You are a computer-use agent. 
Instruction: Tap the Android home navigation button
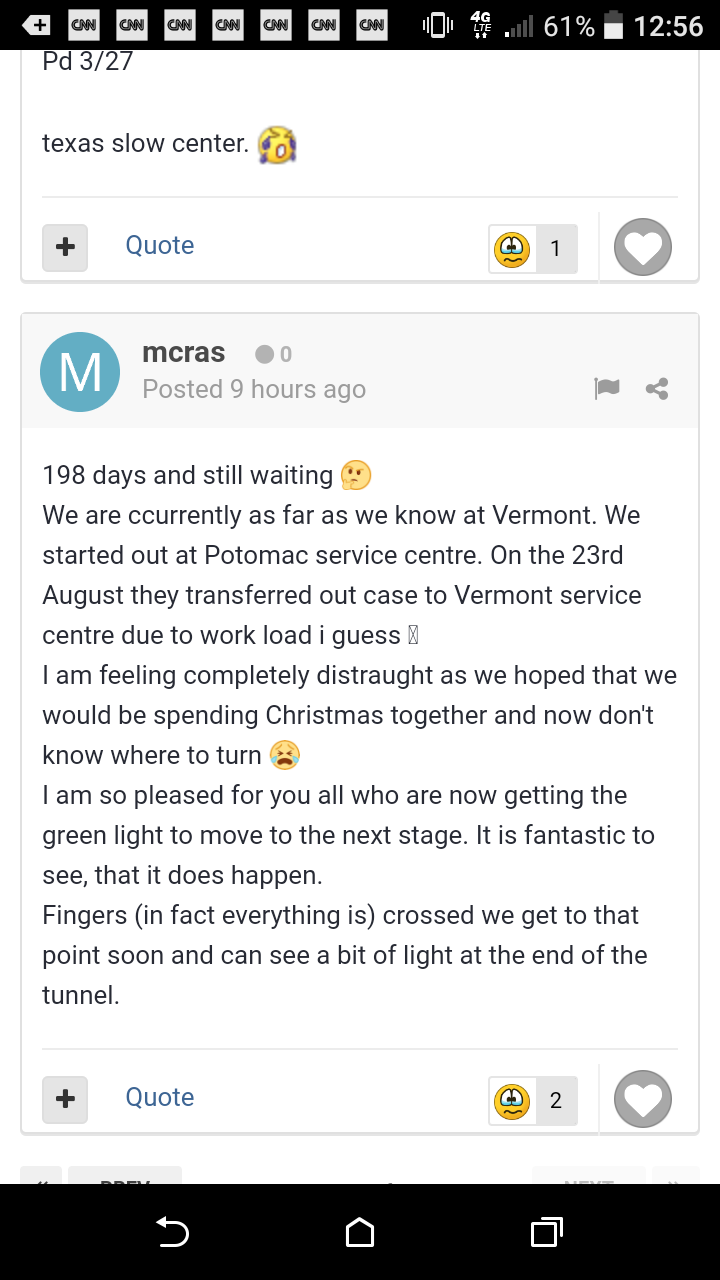point(360,1232)
